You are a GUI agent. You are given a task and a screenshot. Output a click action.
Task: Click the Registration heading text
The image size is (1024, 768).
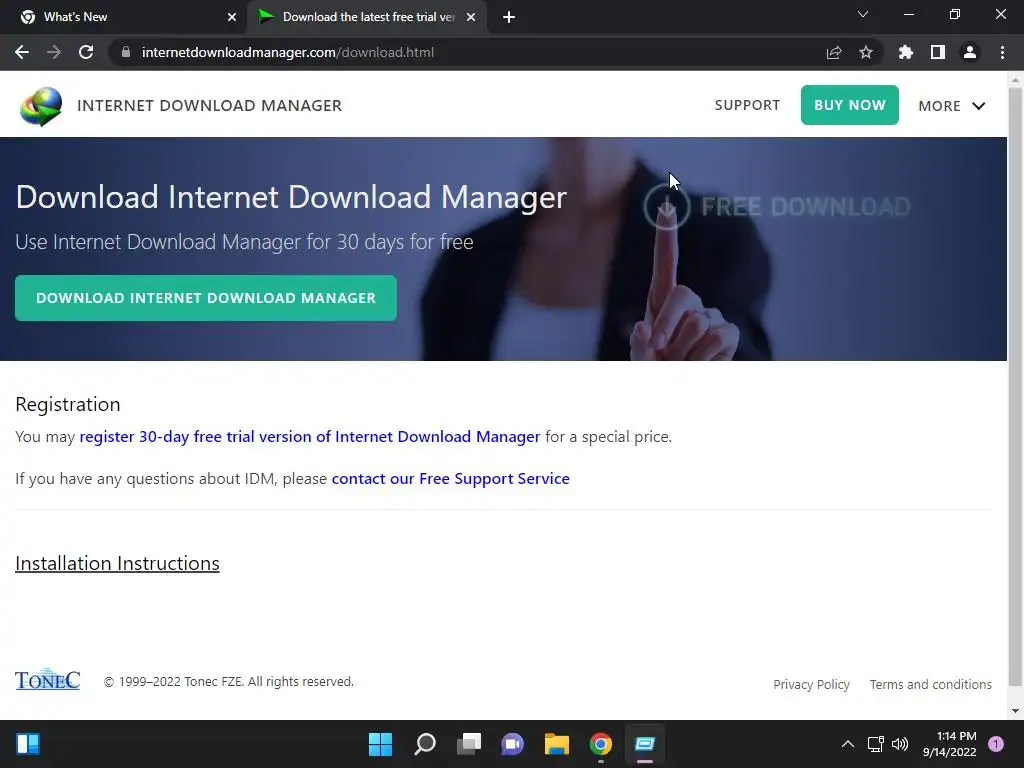click(x=68, y=404)
